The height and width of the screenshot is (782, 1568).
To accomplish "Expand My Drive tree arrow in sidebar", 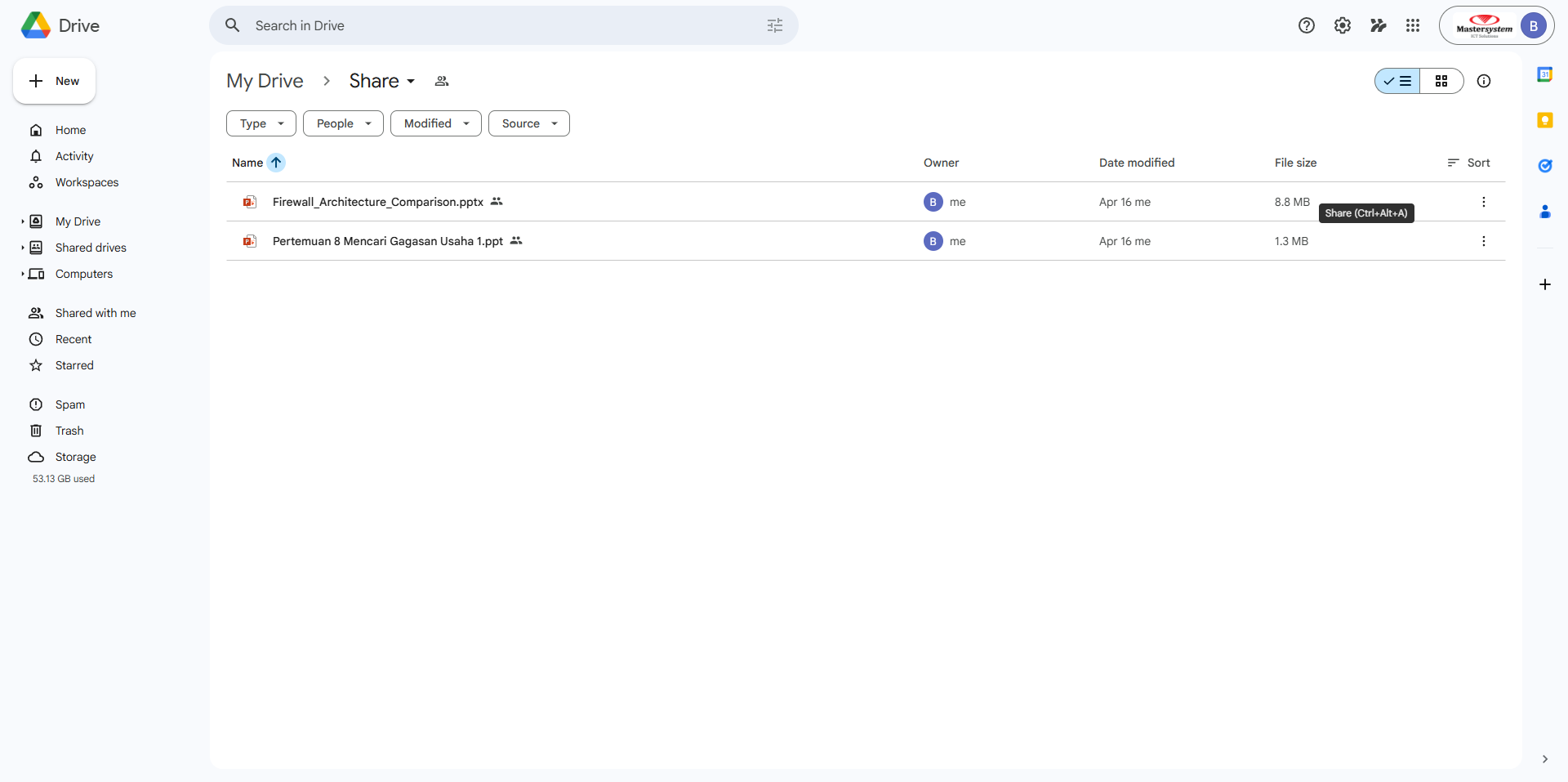I will pyautogui.click(x=23, y=221).
